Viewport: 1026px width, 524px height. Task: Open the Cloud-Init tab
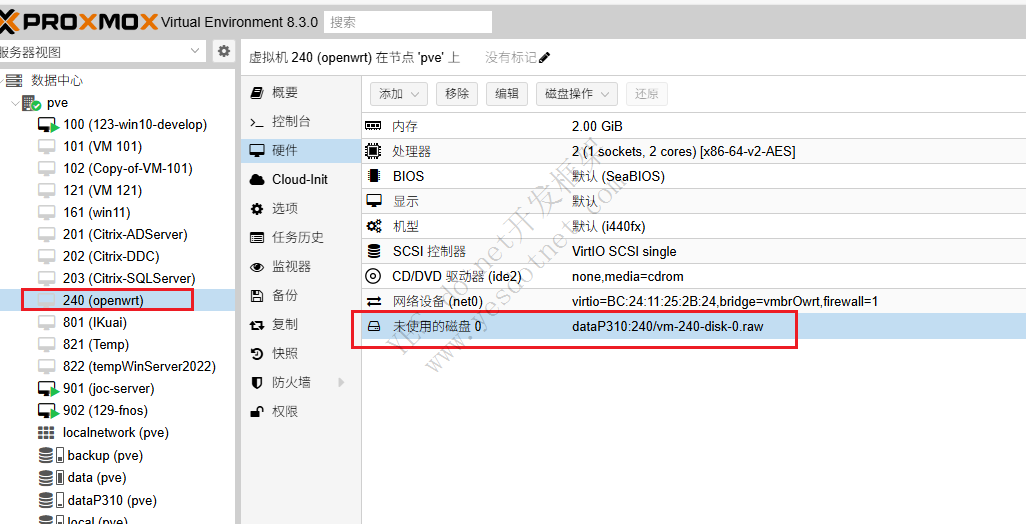[x=301, y=179]
